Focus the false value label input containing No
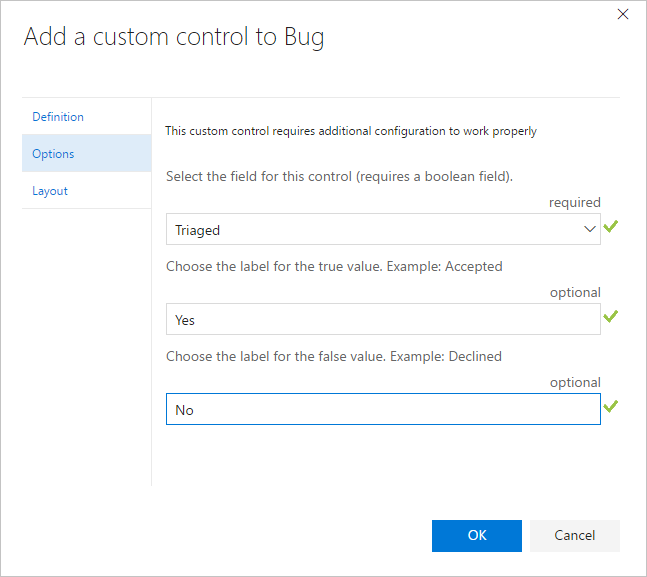Image resolution: width=647 pixels, height=577 pixels. point(383,409)
